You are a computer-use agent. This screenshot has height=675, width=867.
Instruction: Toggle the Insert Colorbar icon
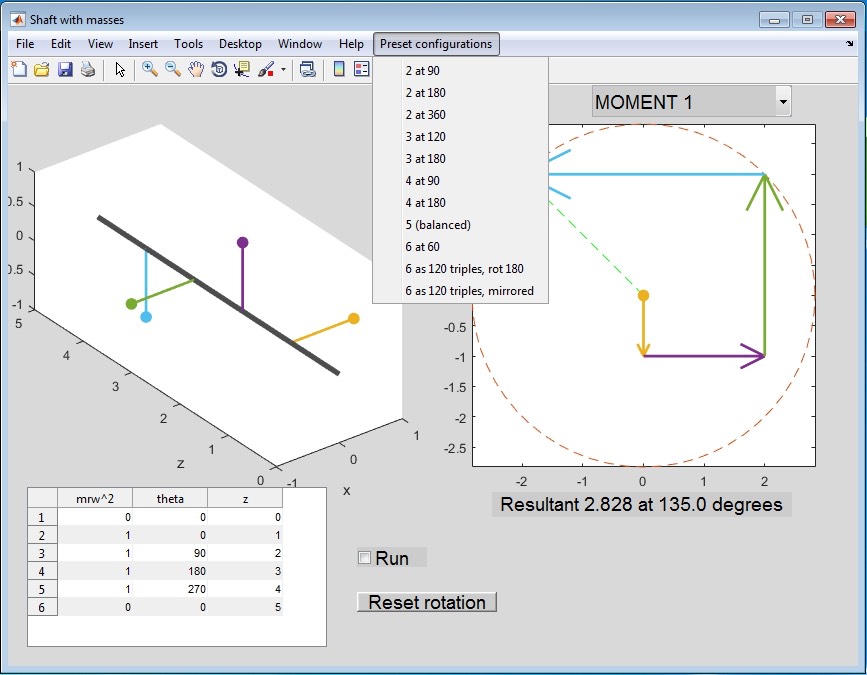pos(339,69)
